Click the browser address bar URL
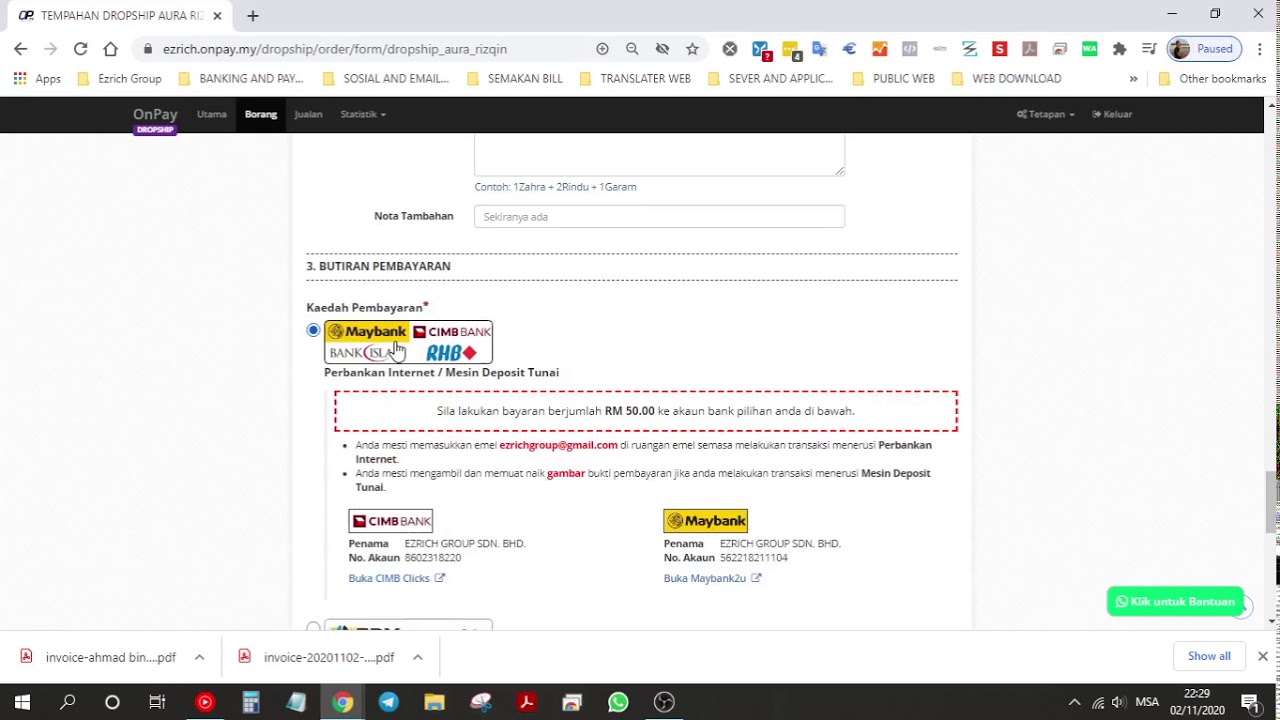1280x720 pixels. point(335,48)
